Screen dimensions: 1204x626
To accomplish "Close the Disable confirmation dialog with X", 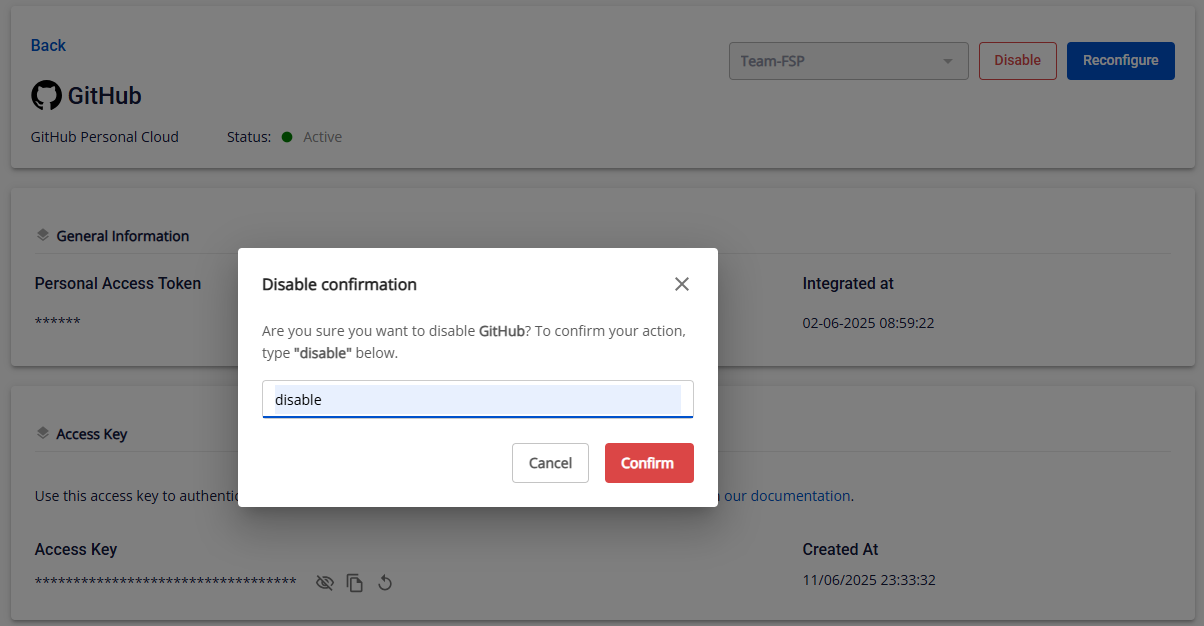I will coord(682,284).
